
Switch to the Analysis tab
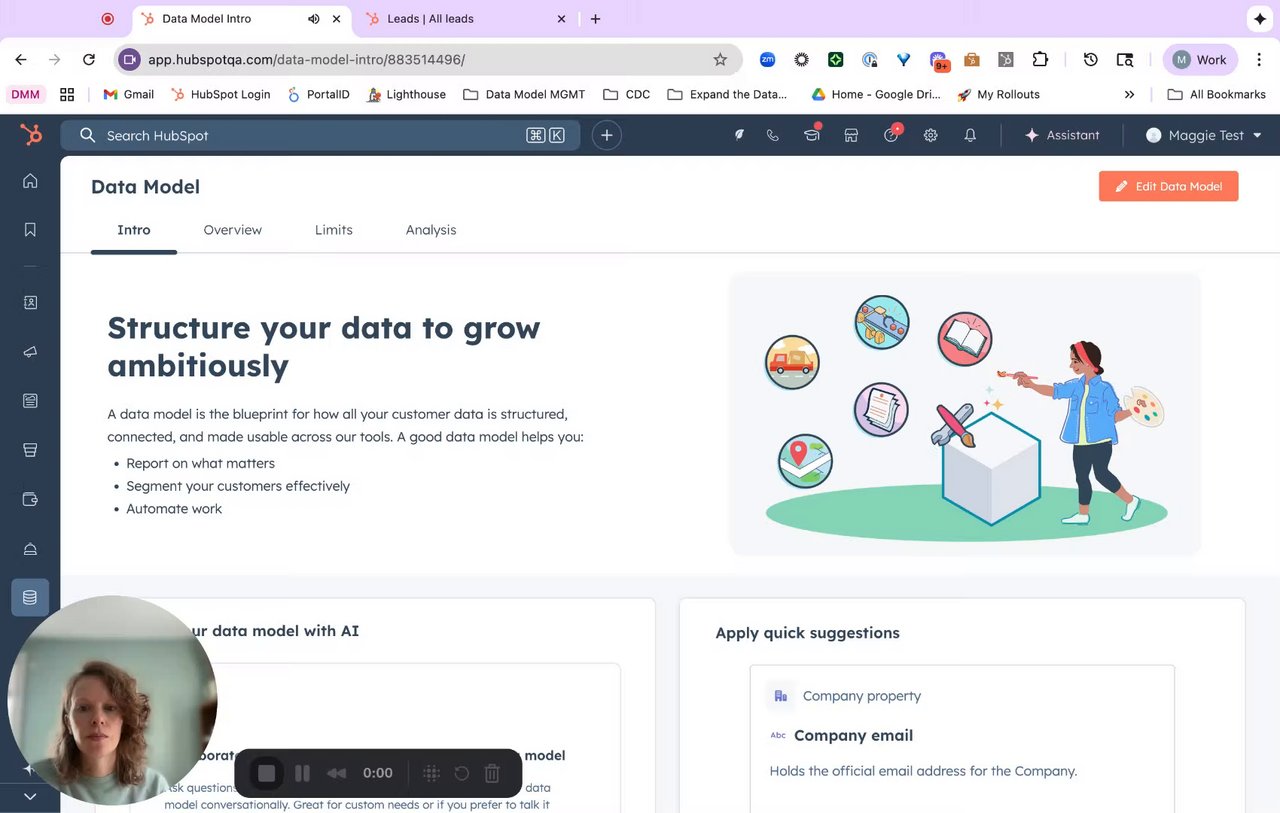point(431,230)
